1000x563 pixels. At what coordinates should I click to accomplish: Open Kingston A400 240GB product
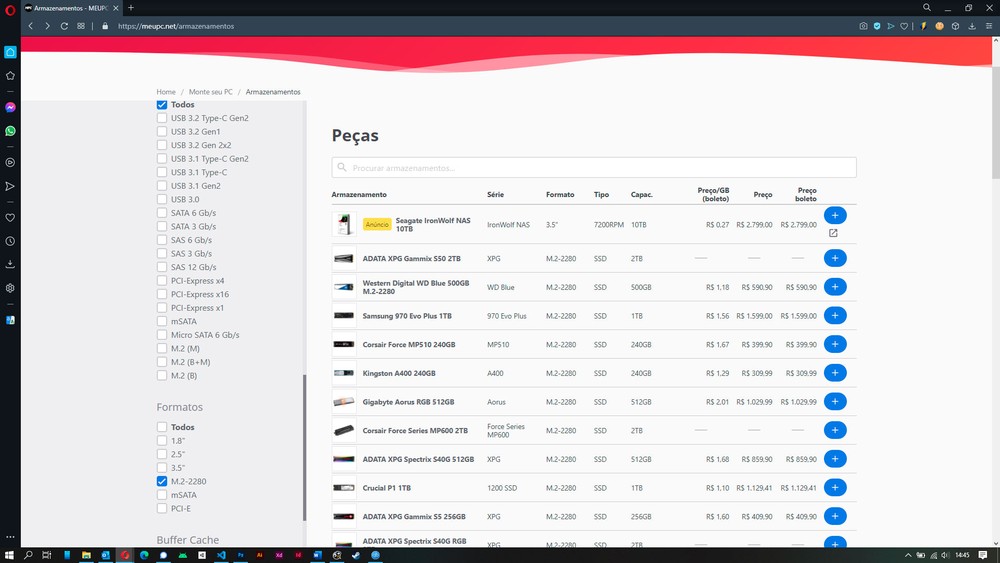399,374
